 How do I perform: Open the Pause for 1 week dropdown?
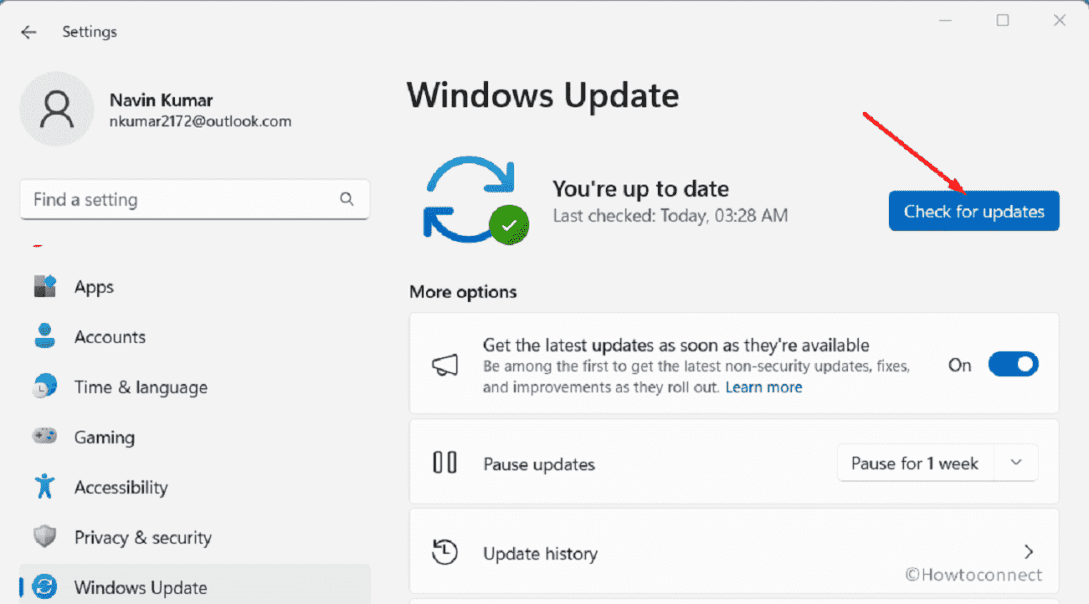[936, 462]
